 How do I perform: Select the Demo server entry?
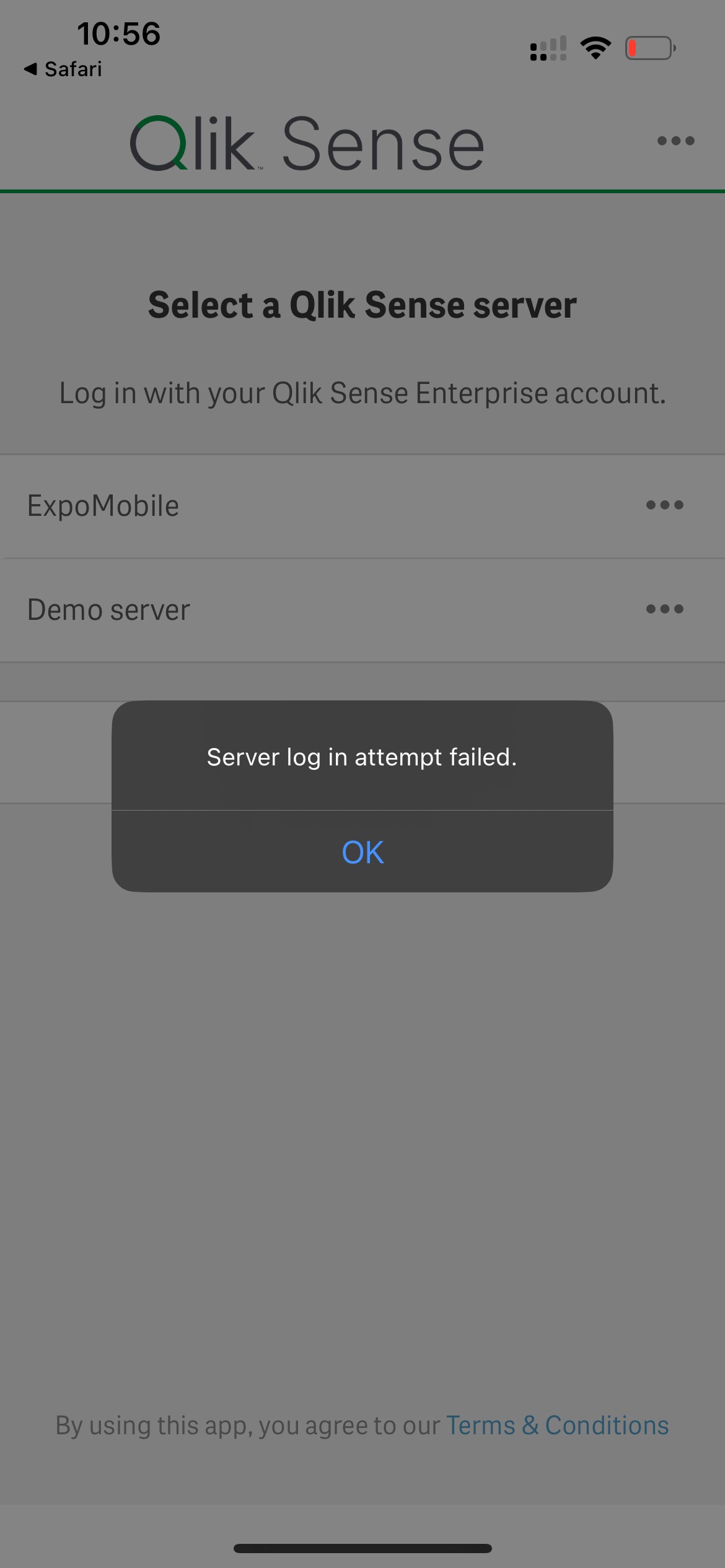pos(362,611)
